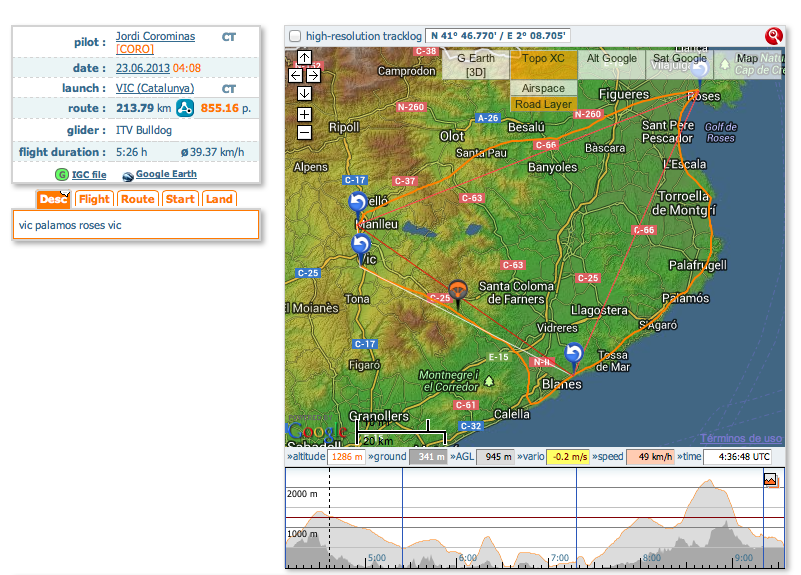Open the Route tab
Screen dimensions: 801x575
click(x=138, y=199)
